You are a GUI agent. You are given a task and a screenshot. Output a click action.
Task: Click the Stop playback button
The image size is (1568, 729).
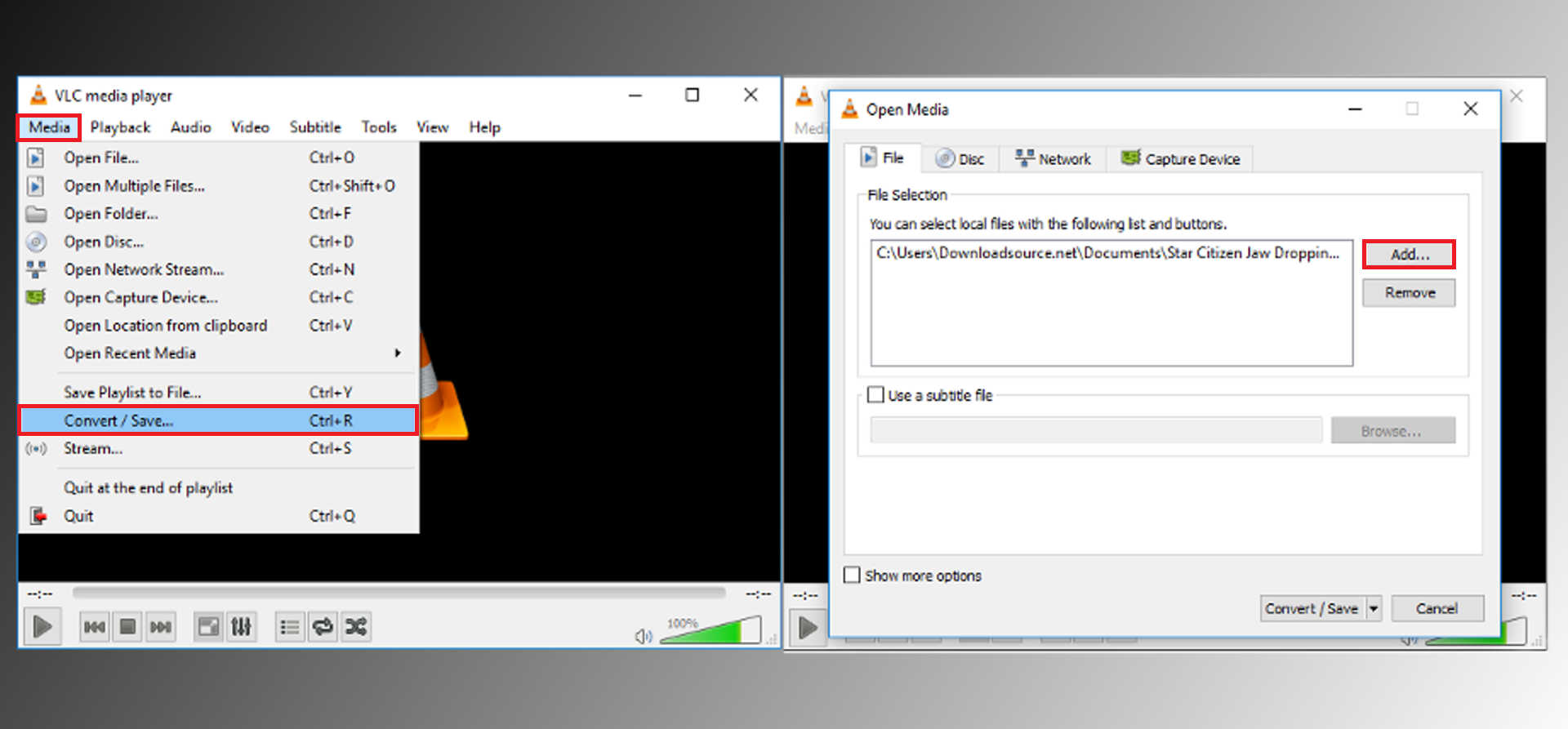click(x=127, y=627)
